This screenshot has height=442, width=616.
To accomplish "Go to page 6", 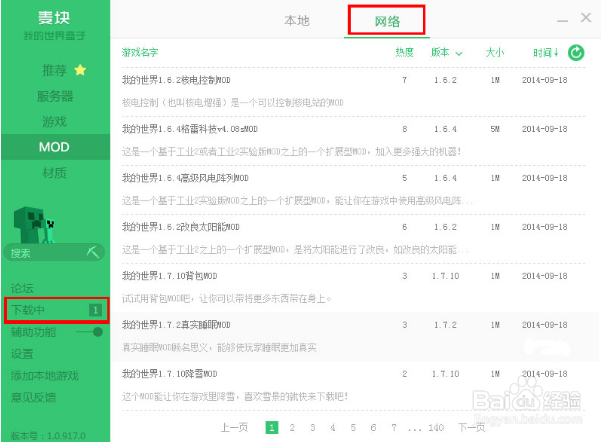I will [373, 427].
